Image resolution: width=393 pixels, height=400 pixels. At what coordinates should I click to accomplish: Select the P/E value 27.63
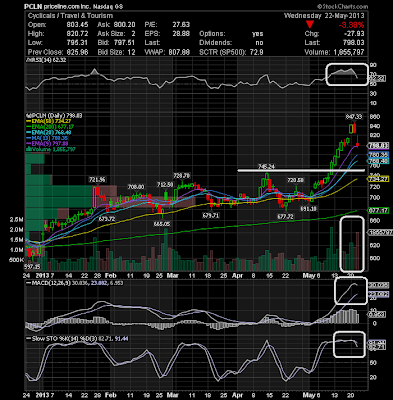click(x=181, y=25)
